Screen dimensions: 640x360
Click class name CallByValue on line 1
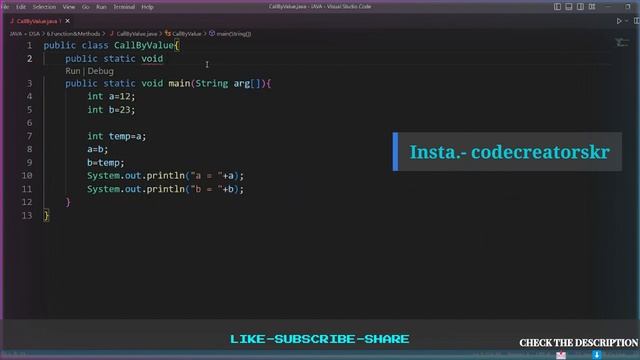point(144,45)
